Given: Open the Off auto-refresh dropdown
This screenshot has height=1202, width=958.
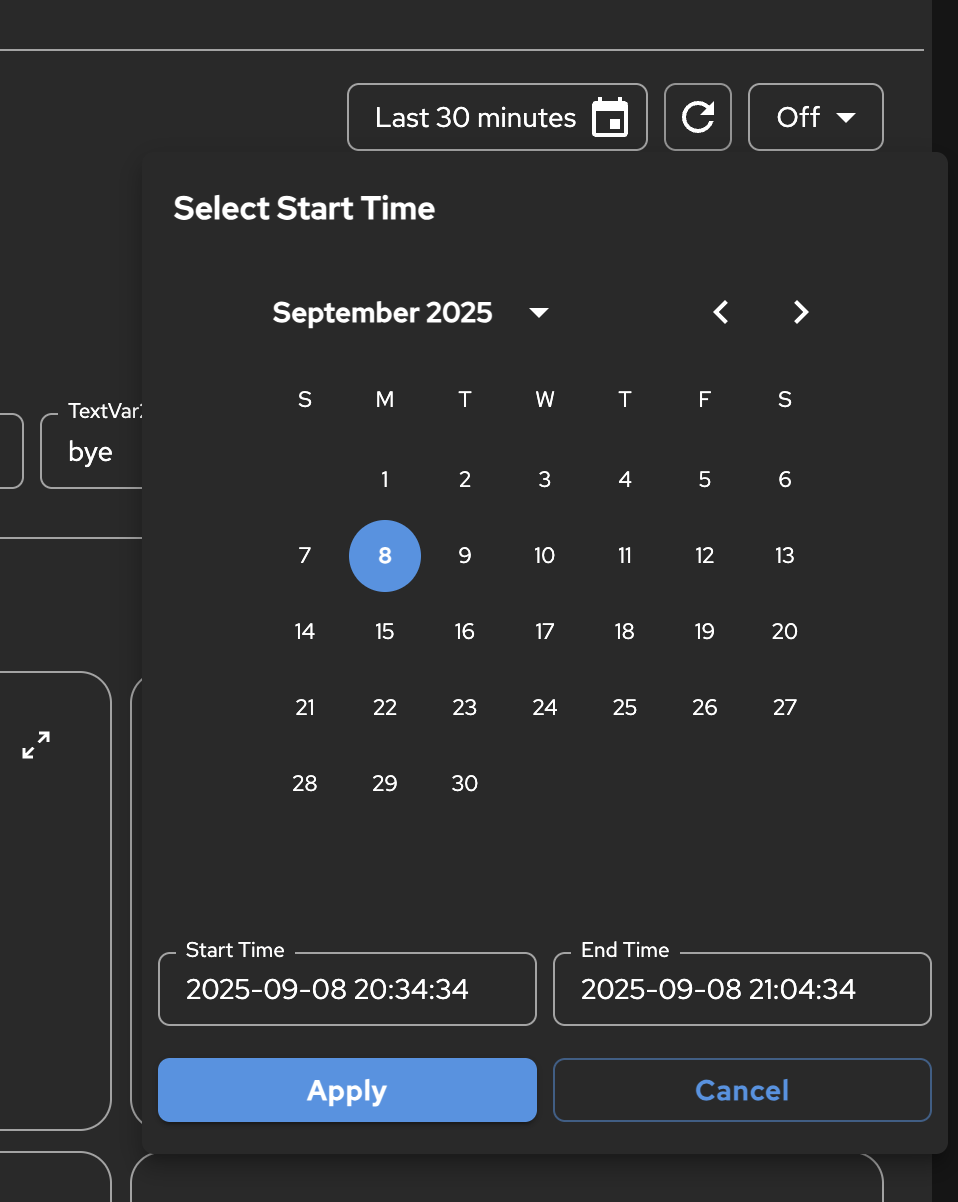Looking at the screenshot, I should (x=815, y=117).
